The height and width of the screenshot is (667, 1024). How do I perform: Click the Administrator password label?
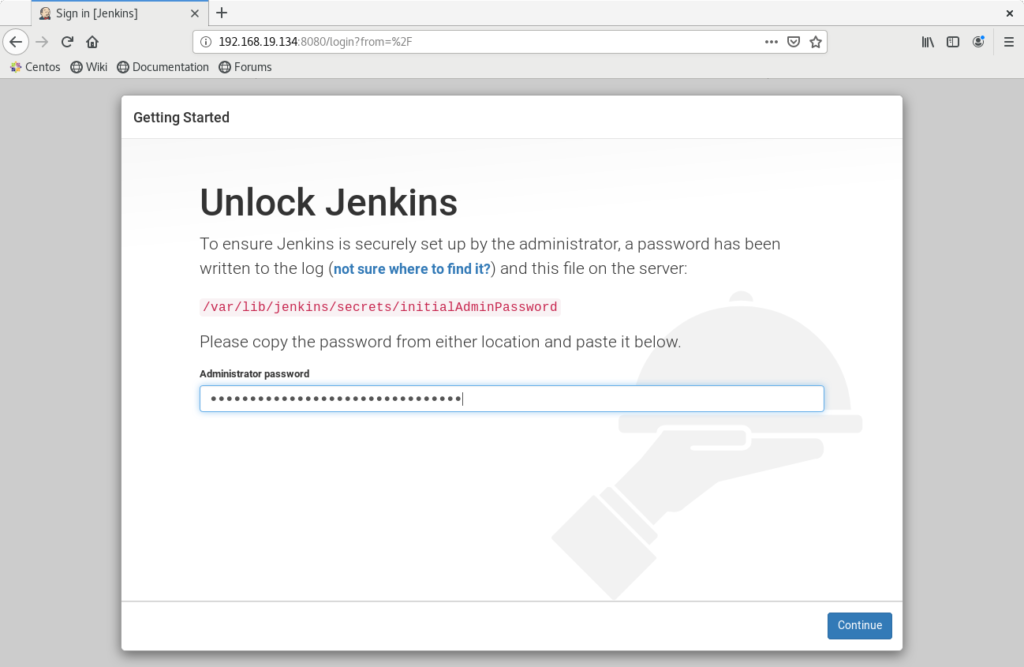click(x=255, y=374)
